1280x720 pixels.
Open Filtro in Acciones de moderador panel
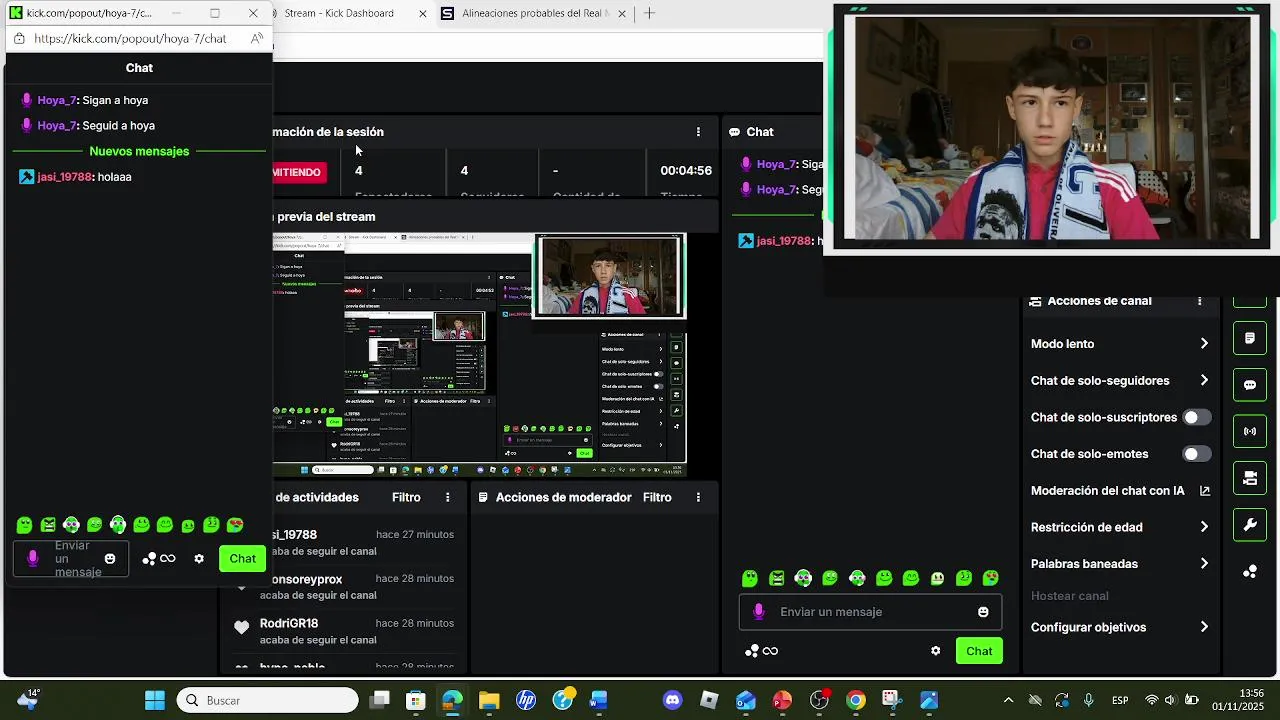[x=657, y=497]
